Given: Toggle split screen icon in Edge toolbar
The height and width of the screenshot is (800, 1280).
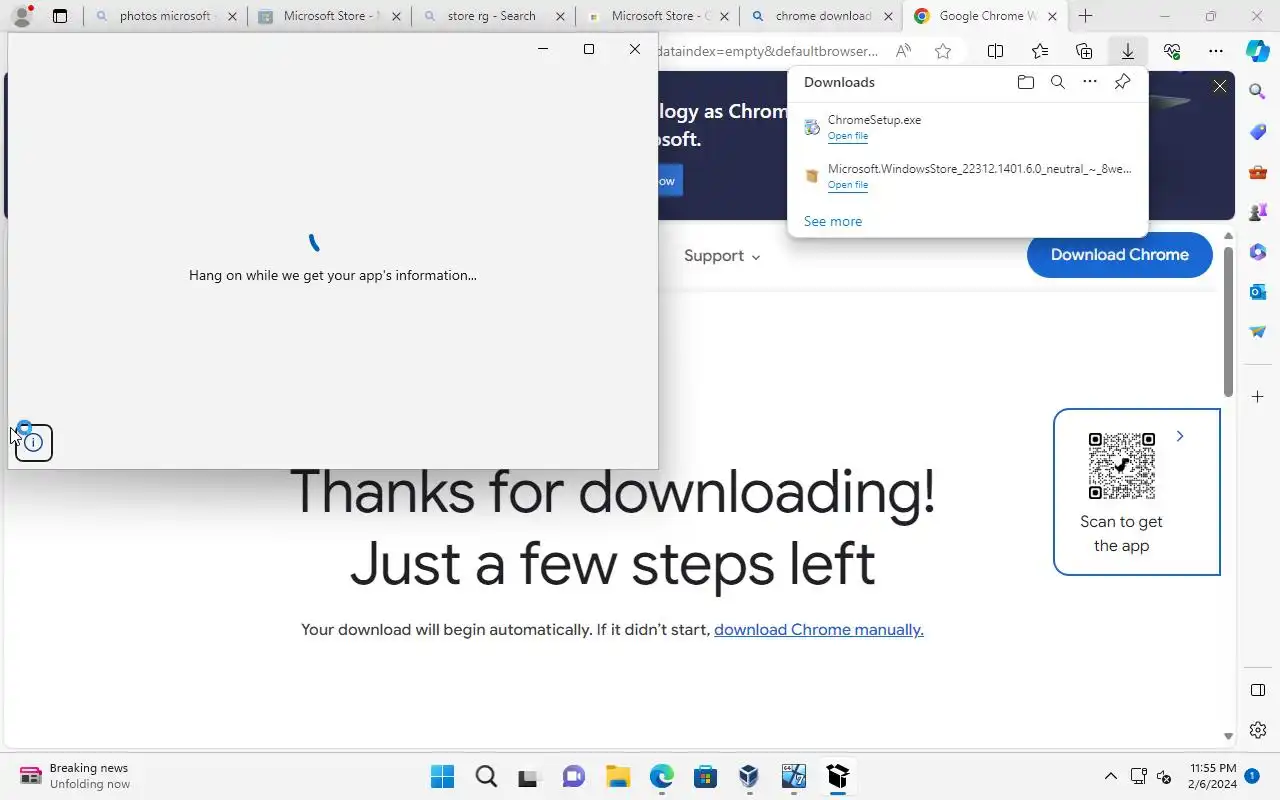Looking at the screenshot, I should [996, 51].
